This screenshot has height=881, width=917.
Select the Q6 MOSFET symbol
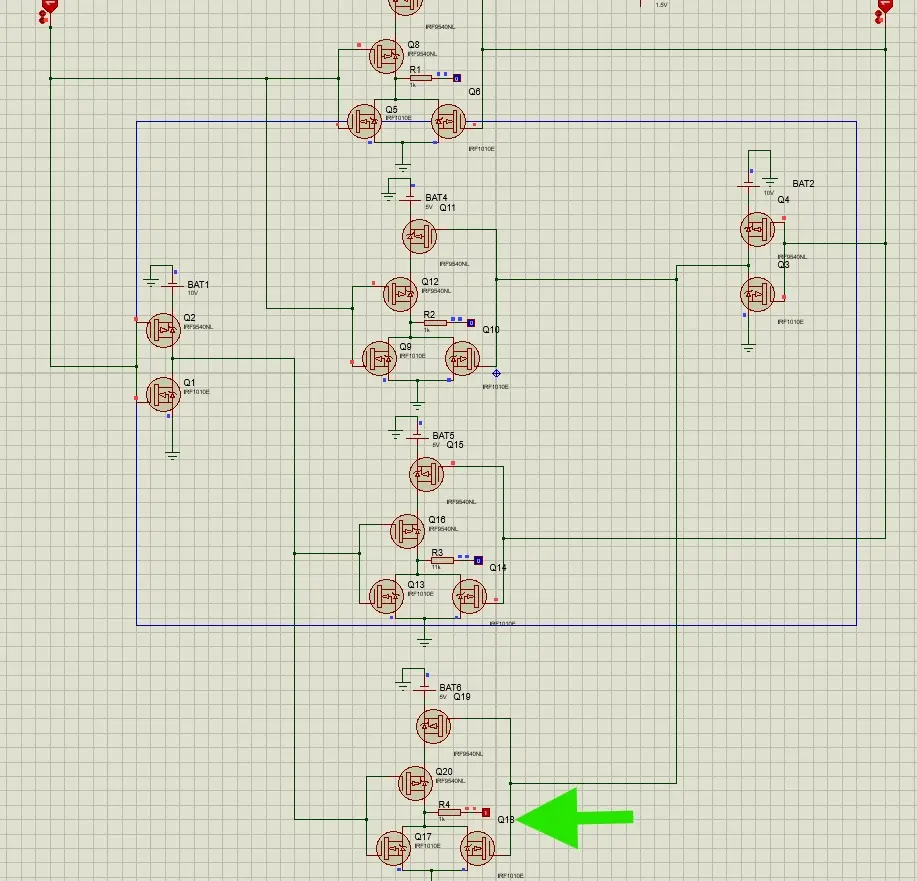click(449, 122)
